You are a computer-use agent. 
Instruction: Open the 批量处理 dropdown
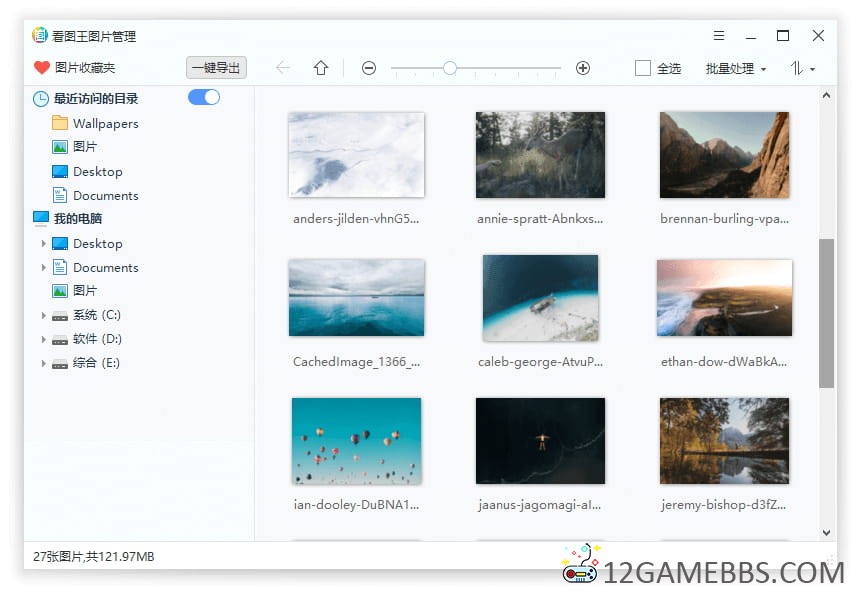point(735,68)
